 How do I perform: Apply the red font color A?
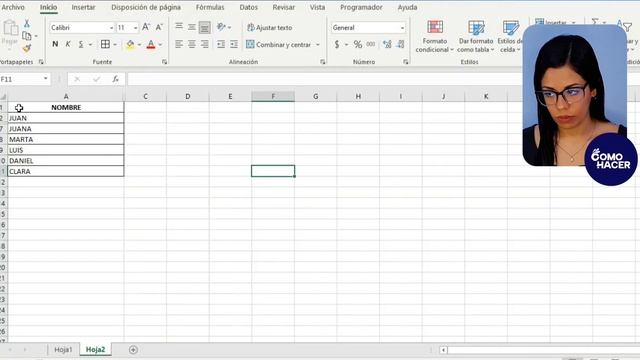tap(151, 44)
